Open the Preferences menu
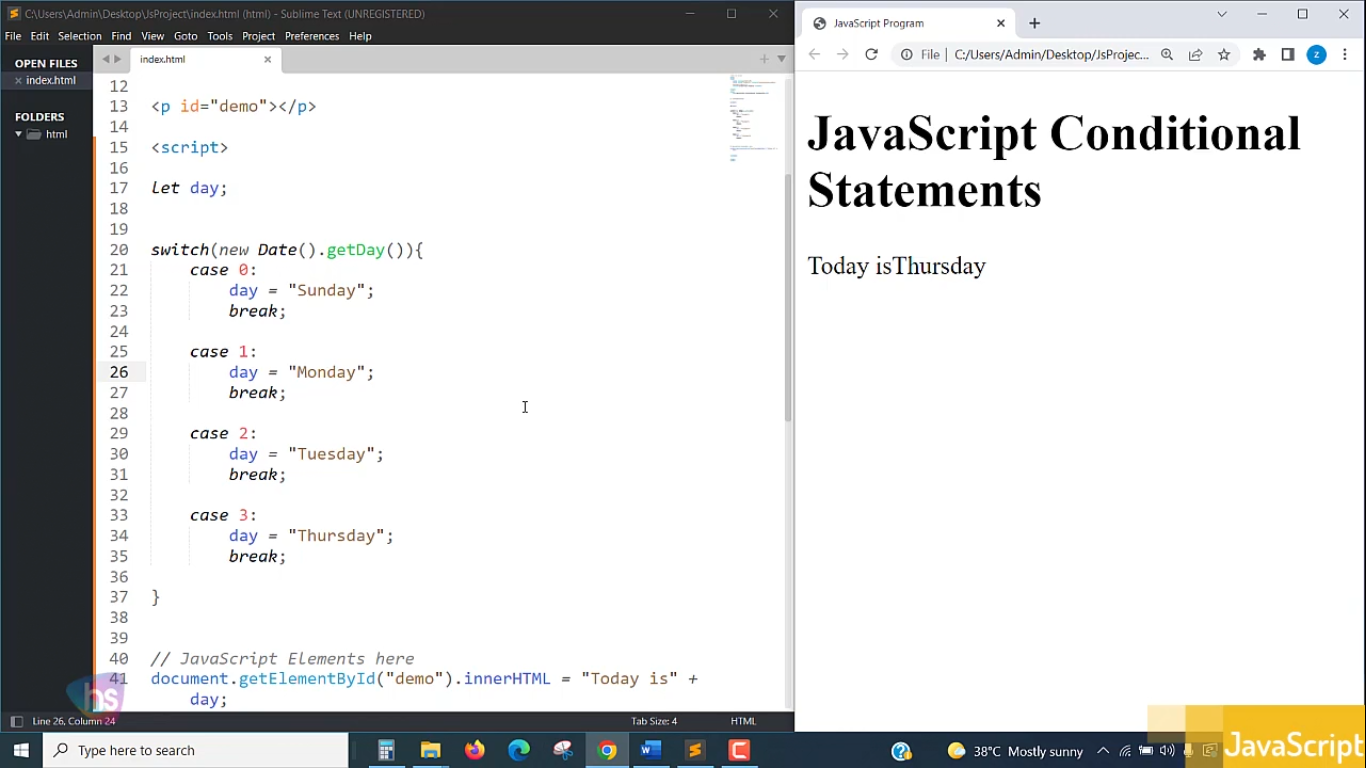Image resolution: width=1366 pixels, height=768 pixels. pos(311,36)
